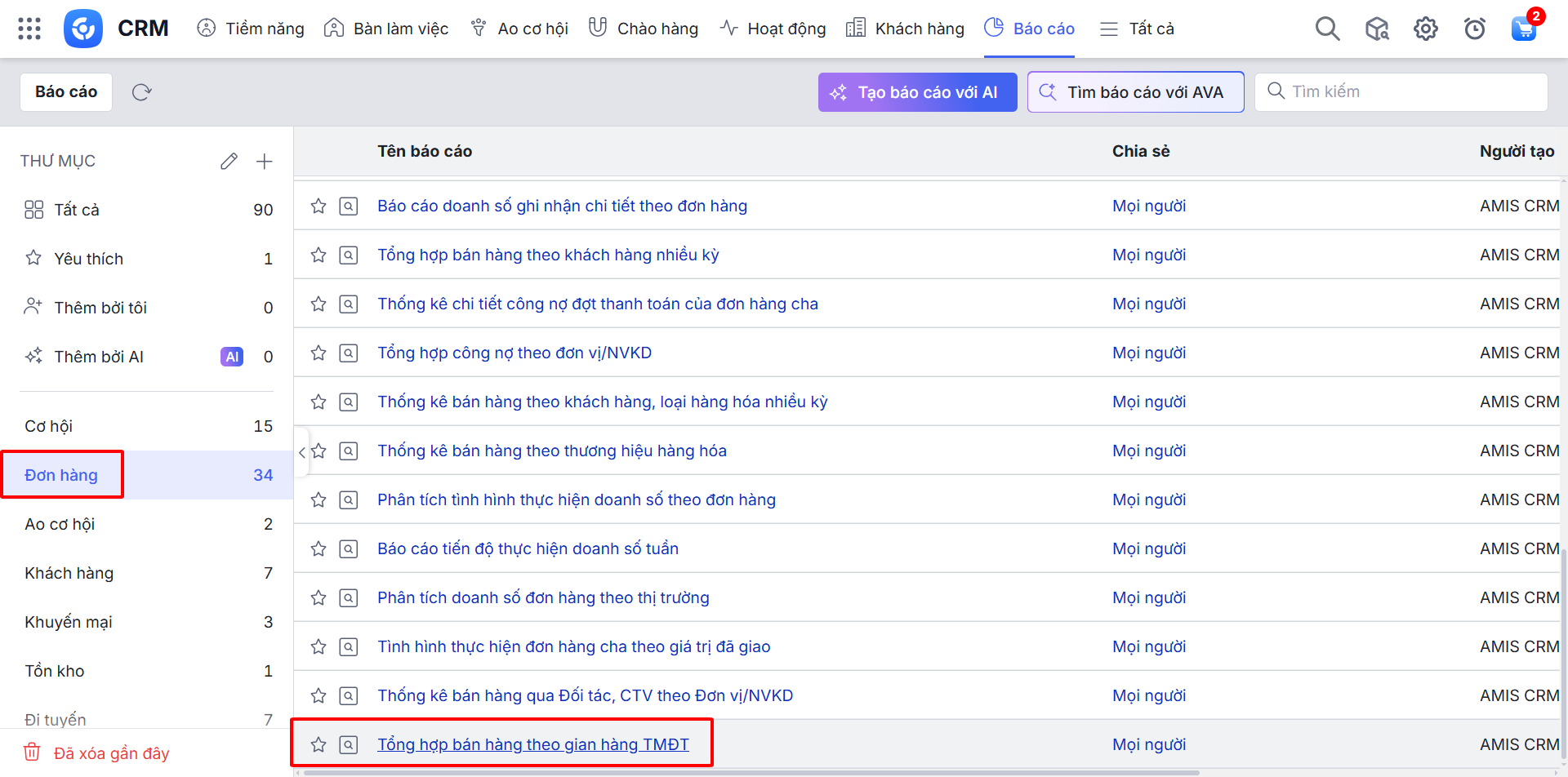Screen dimensions: 1568x777
Task: Preview the Tổng hợp công nợ theo đơn vị/NVKD report
Action: (349, 353)
